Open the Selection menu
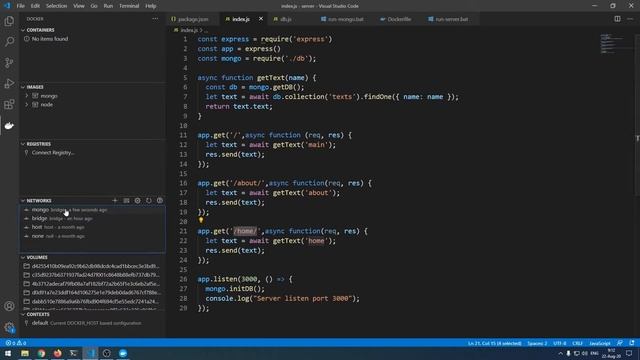Viewport: 640px width, 360px height. (56, 6)
